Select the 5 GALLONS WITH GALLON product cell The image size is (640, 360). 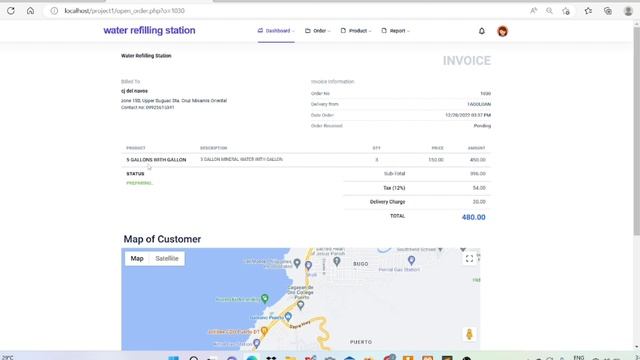coord(156,160)
